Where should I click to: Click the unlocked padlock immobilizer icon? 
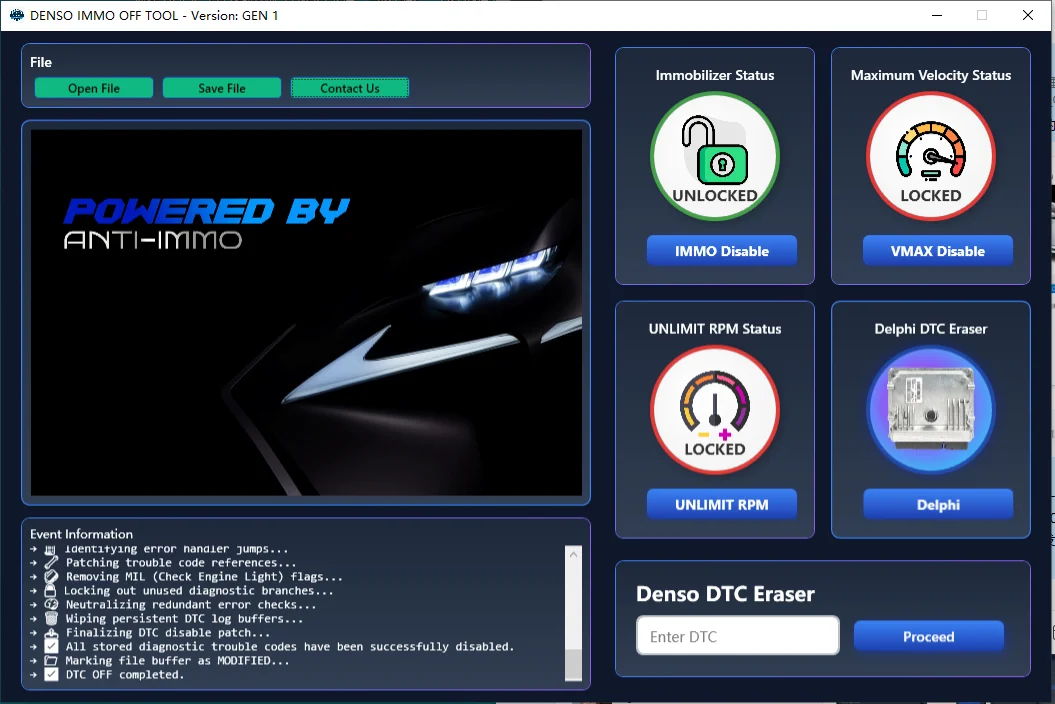(715, 156)
